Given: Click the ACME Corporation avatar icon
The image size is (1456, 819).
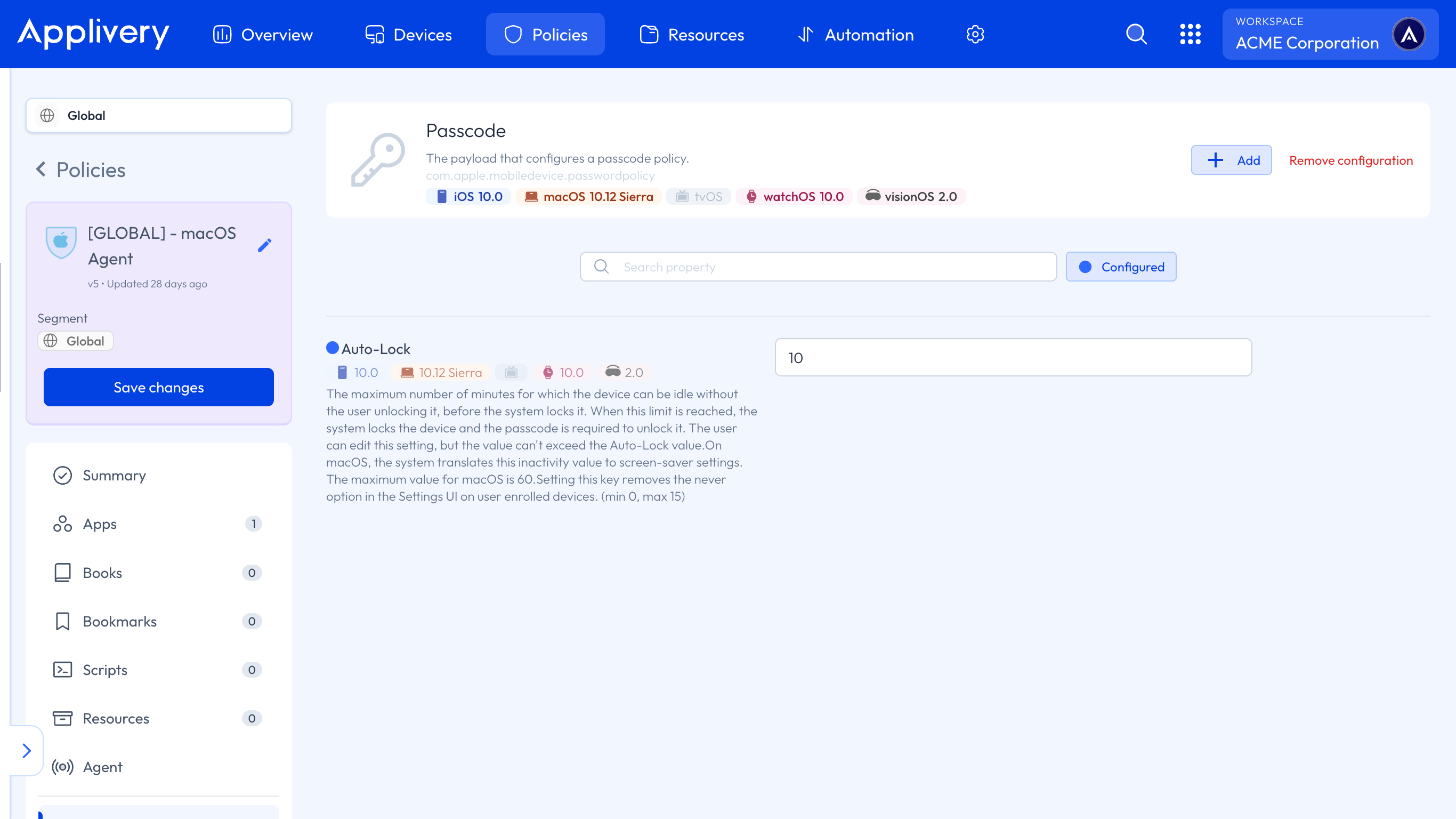Looking at the screenshot, I should click(1409, 35).
